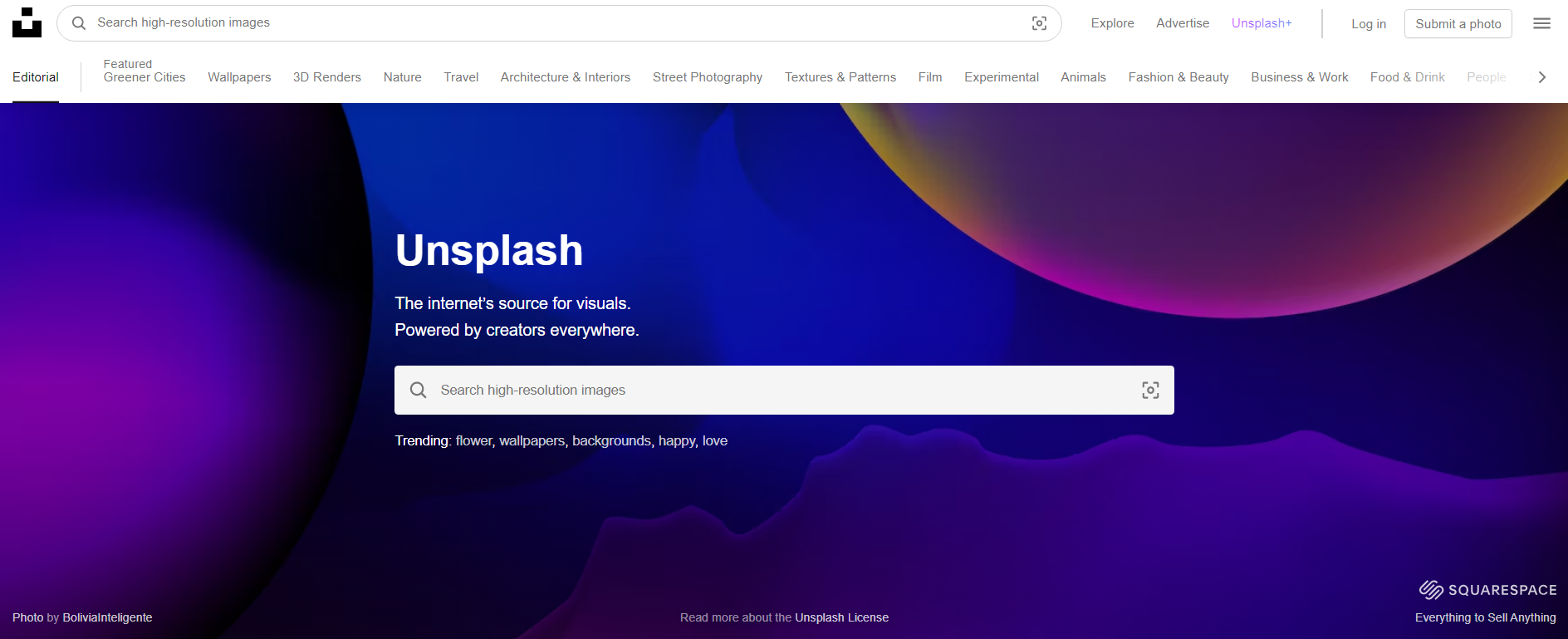The height and width of the screenshot is (639, 1568).
Task: Open Featured Greener Cities topic
Action: [145, 71]
